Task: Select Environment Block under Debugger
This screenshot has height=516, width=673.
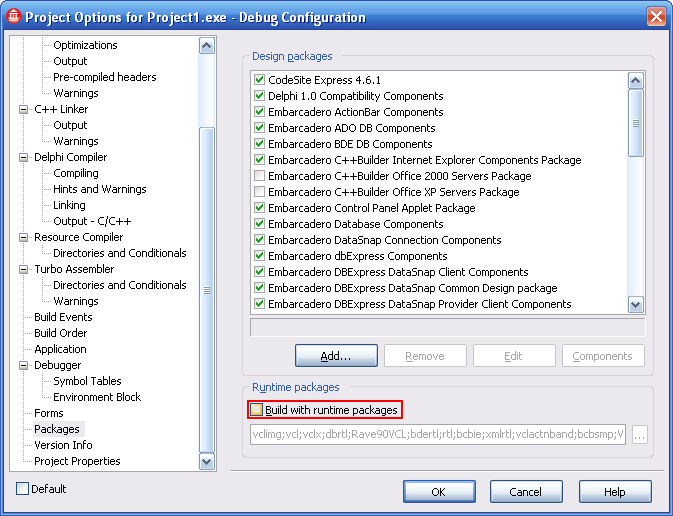Action: pos(97,397)
